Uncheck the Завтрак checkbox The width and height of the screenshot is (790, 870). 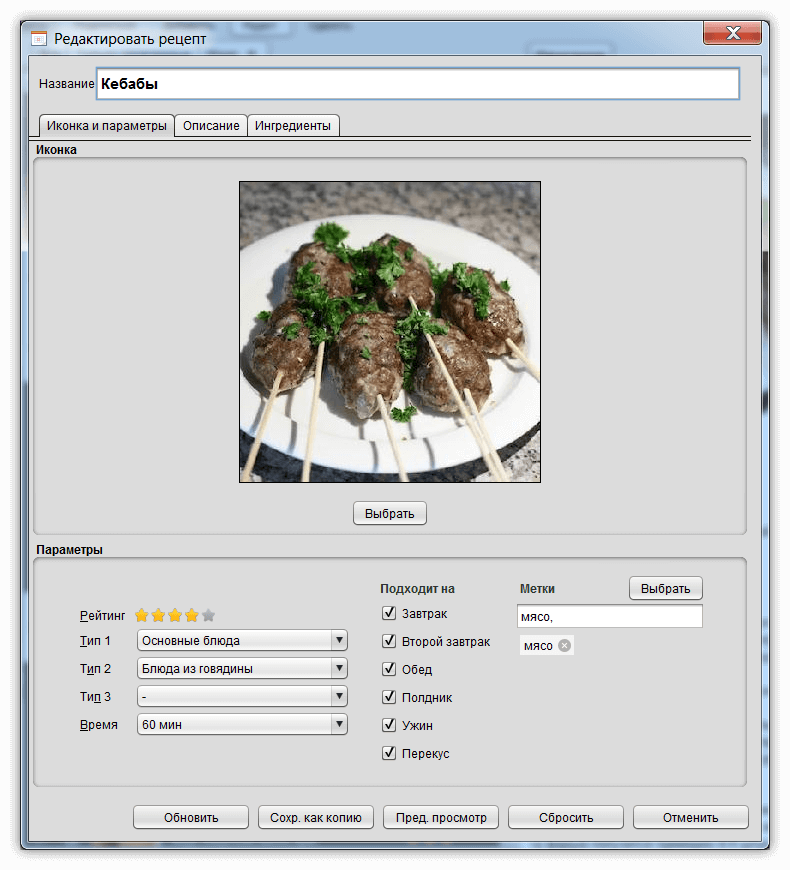389,613
